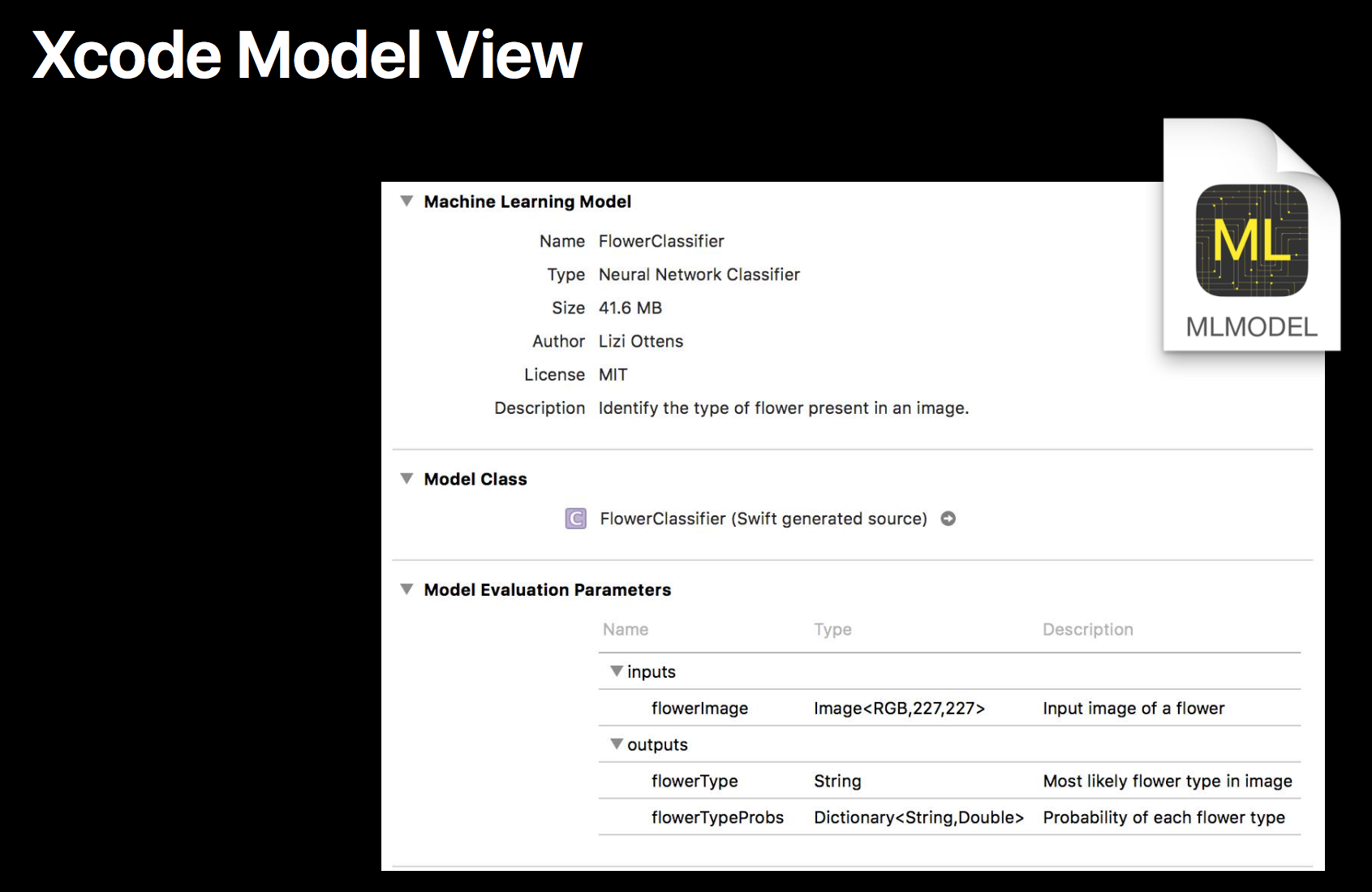The height and width of the screenshot is (892, 1372).
Task: Open generated source via arrow icon
Action: (948, 519)
